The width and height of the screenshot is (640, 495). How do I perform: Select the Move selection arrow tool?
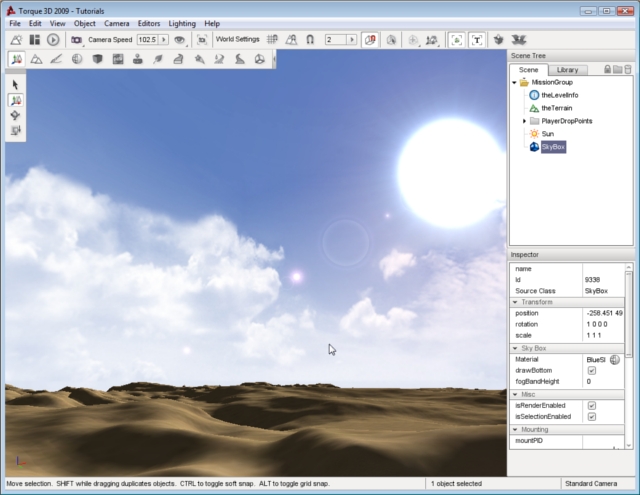(x=16, y=101)
